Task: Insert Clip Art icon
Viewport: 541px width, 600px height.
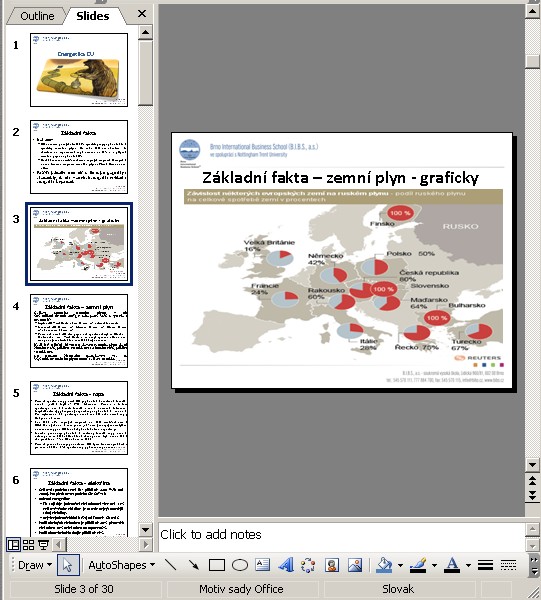Action: coord(332,565)
